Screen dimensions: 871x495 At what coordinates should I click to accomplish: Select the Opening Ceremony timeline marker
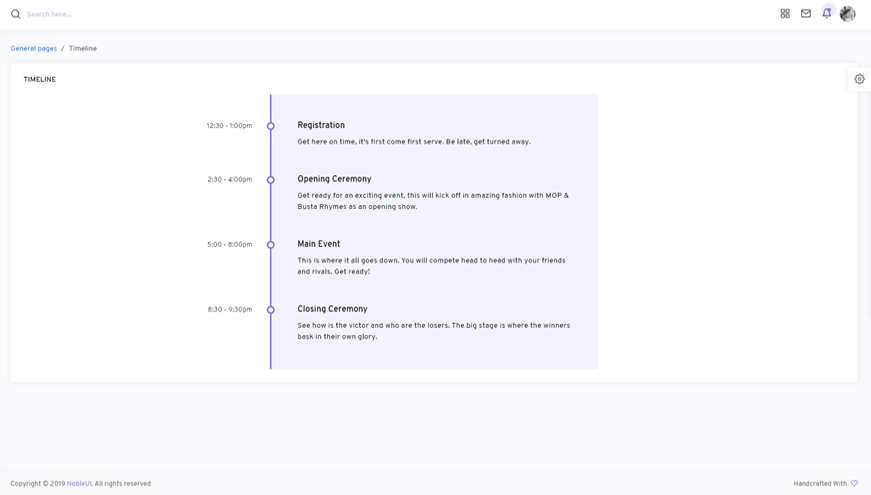point(271,180)
